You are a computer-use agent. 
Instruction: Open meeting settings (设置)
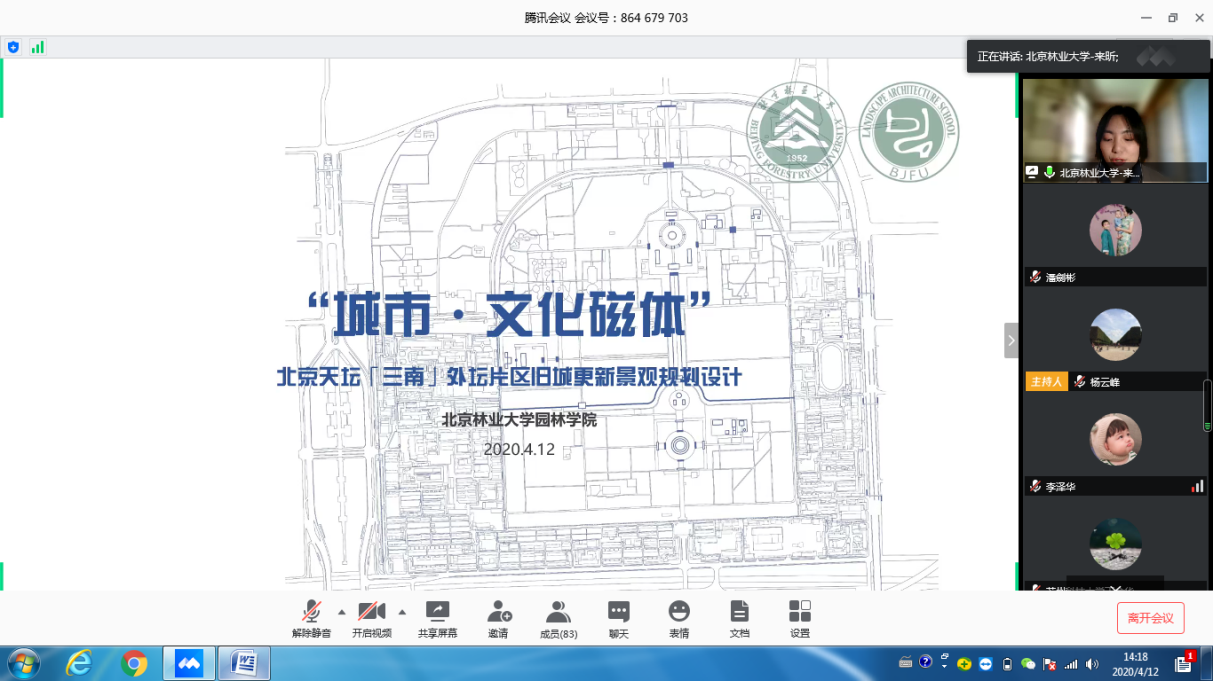click(x=799, y=617)
